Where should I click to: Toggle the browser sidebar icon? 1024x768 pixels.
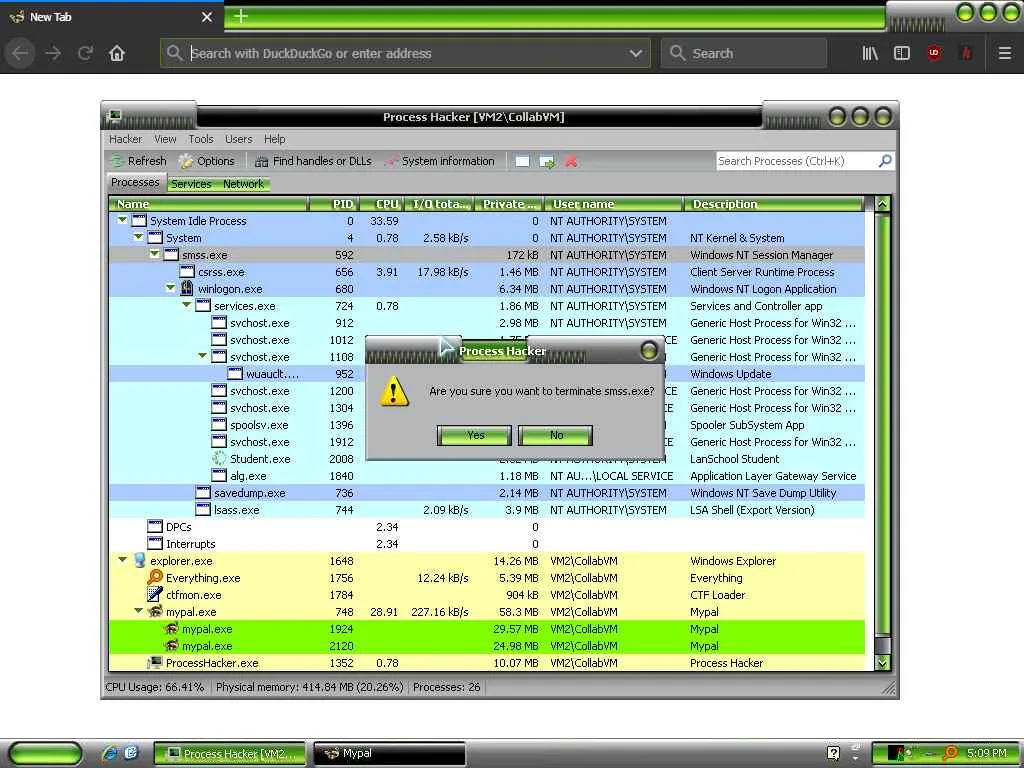point(902,53)
